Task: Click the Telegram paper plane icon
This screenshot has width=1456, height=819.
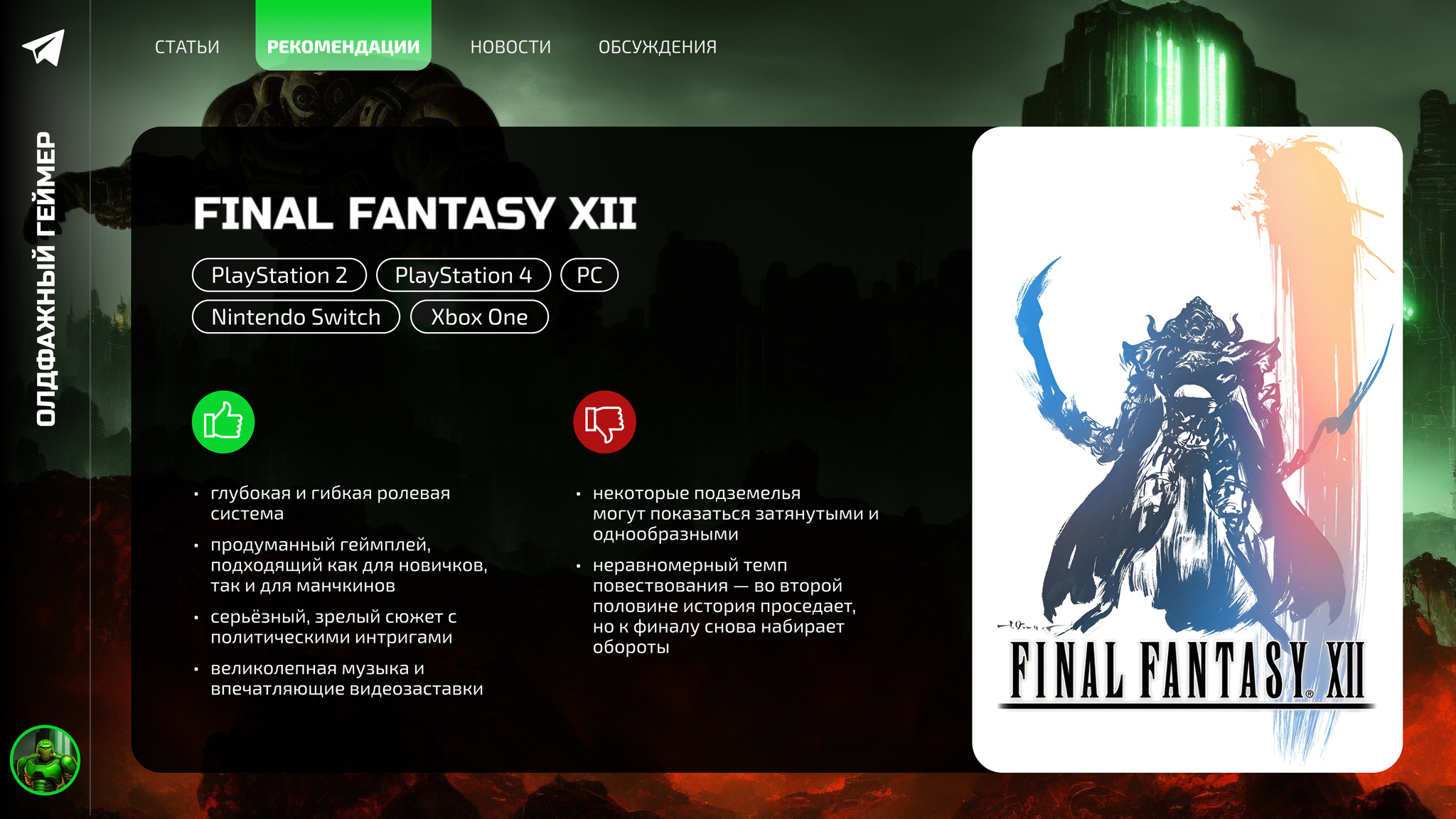Action: tap(43, 47)
